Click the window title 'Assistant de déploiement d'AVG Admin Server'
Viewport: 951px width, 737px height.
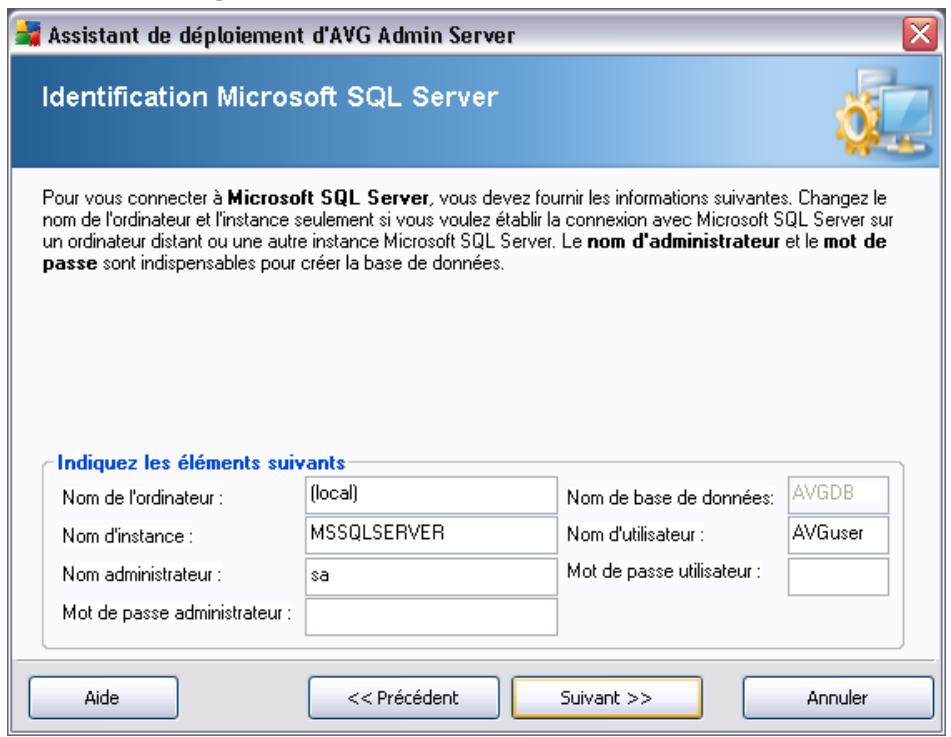(x=281, y=35)
